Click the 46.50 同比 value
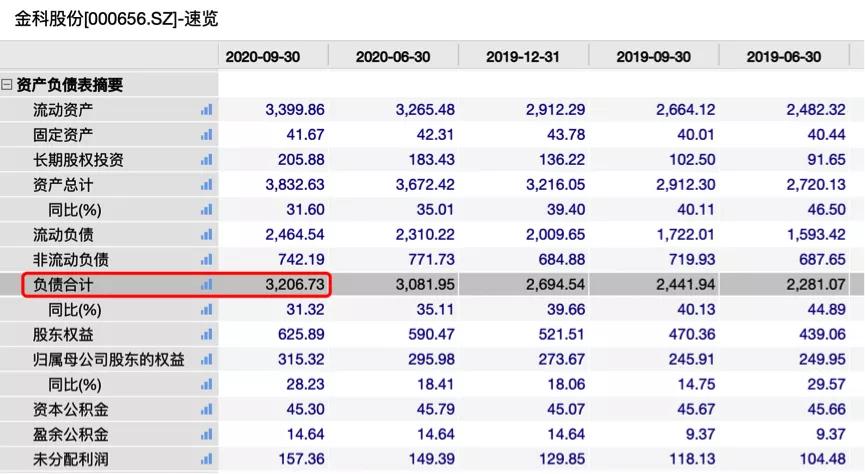Screen dimensions: 865x474 [826, 210]
